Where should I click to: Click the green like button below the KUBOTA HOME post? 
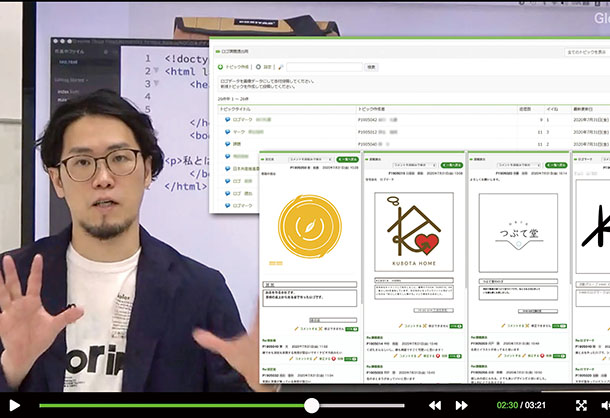point(456,326)
